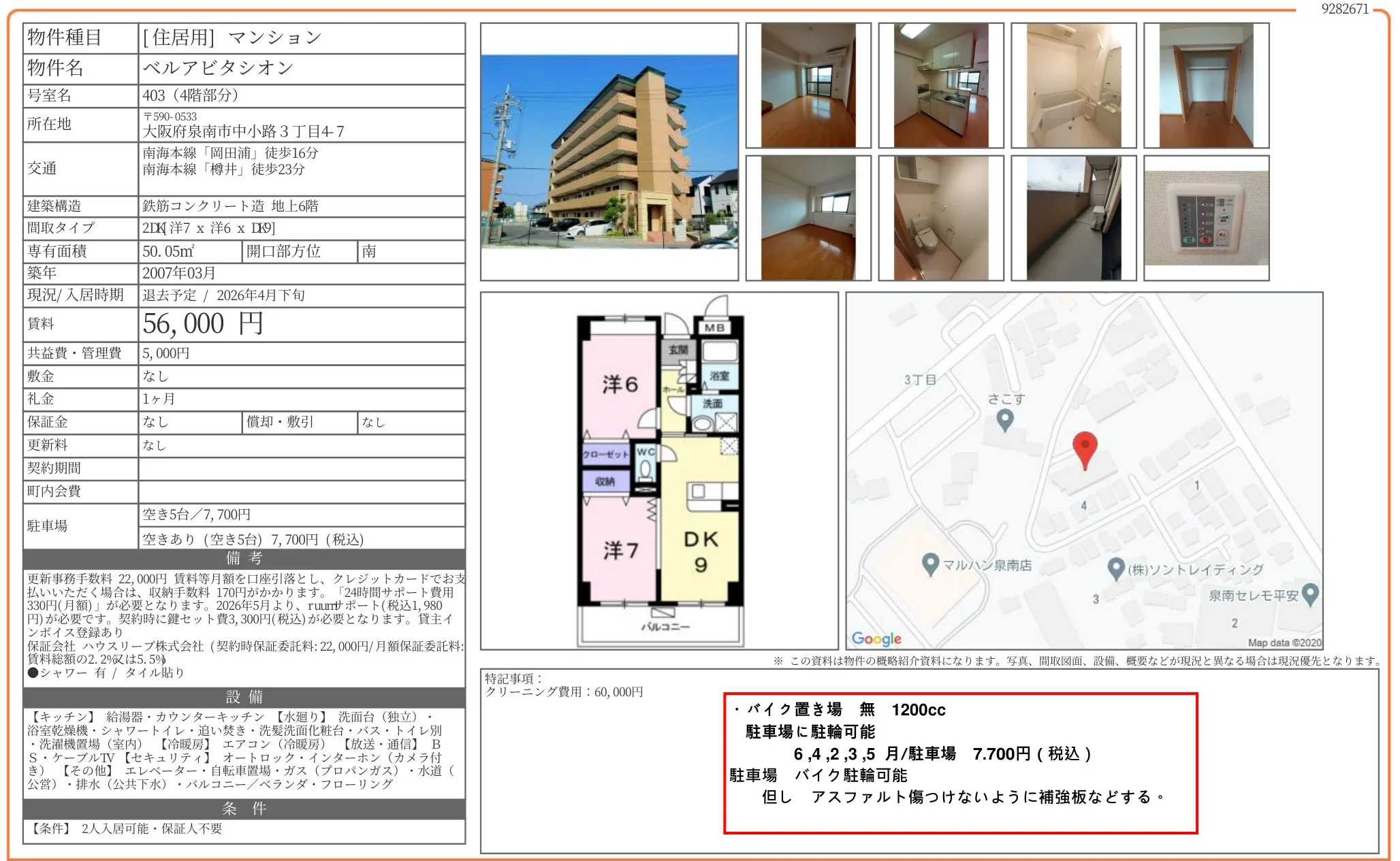Screen dimensions: 1400x861
Task: Click the Google logo on the map
Action: (876, 638)
